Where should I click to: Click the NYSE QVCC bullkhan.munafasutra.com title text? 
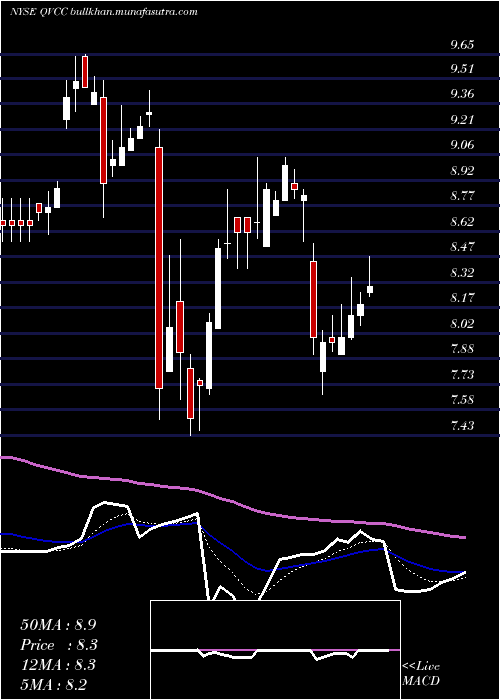104,12
